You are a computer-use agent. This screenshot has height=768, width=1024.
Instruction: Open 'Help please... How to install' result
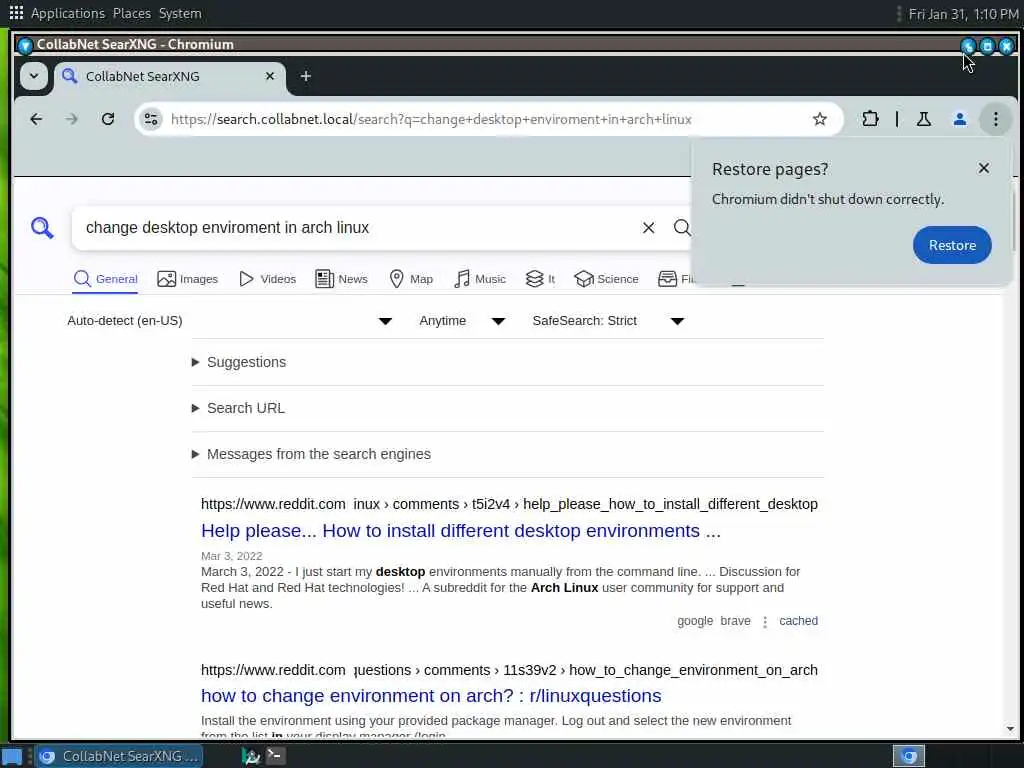[x=460, y=531]
